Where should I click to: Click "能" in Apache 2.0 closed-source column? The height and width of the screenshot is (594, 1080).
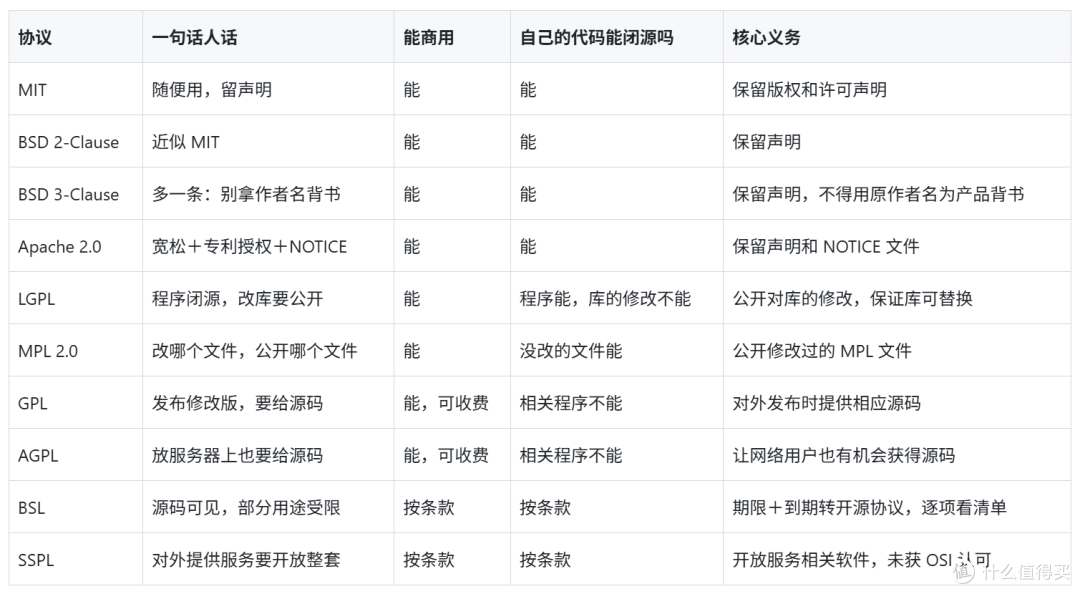(x=528, y=247)
